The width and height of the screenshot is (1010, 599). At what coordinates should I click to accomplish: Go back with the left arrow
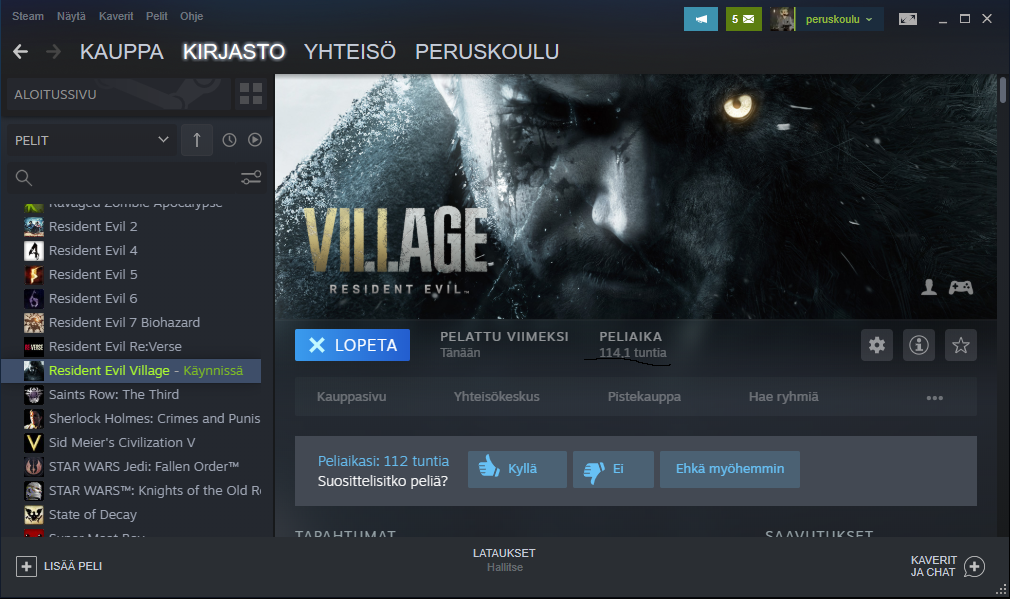click(21, 52)
